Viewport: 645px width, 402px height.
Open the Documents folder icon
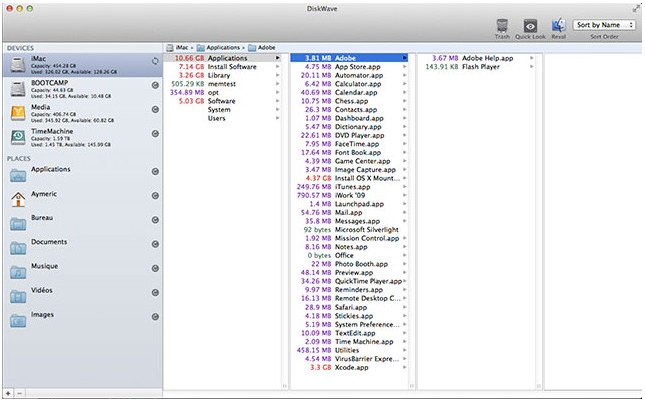18,248
